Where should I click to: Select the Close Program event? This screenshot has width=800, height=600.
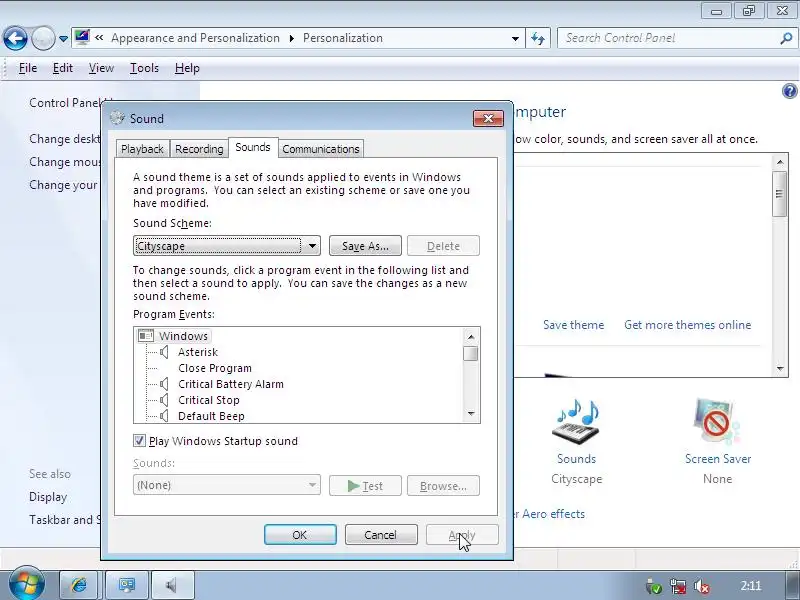click(215, 368)
